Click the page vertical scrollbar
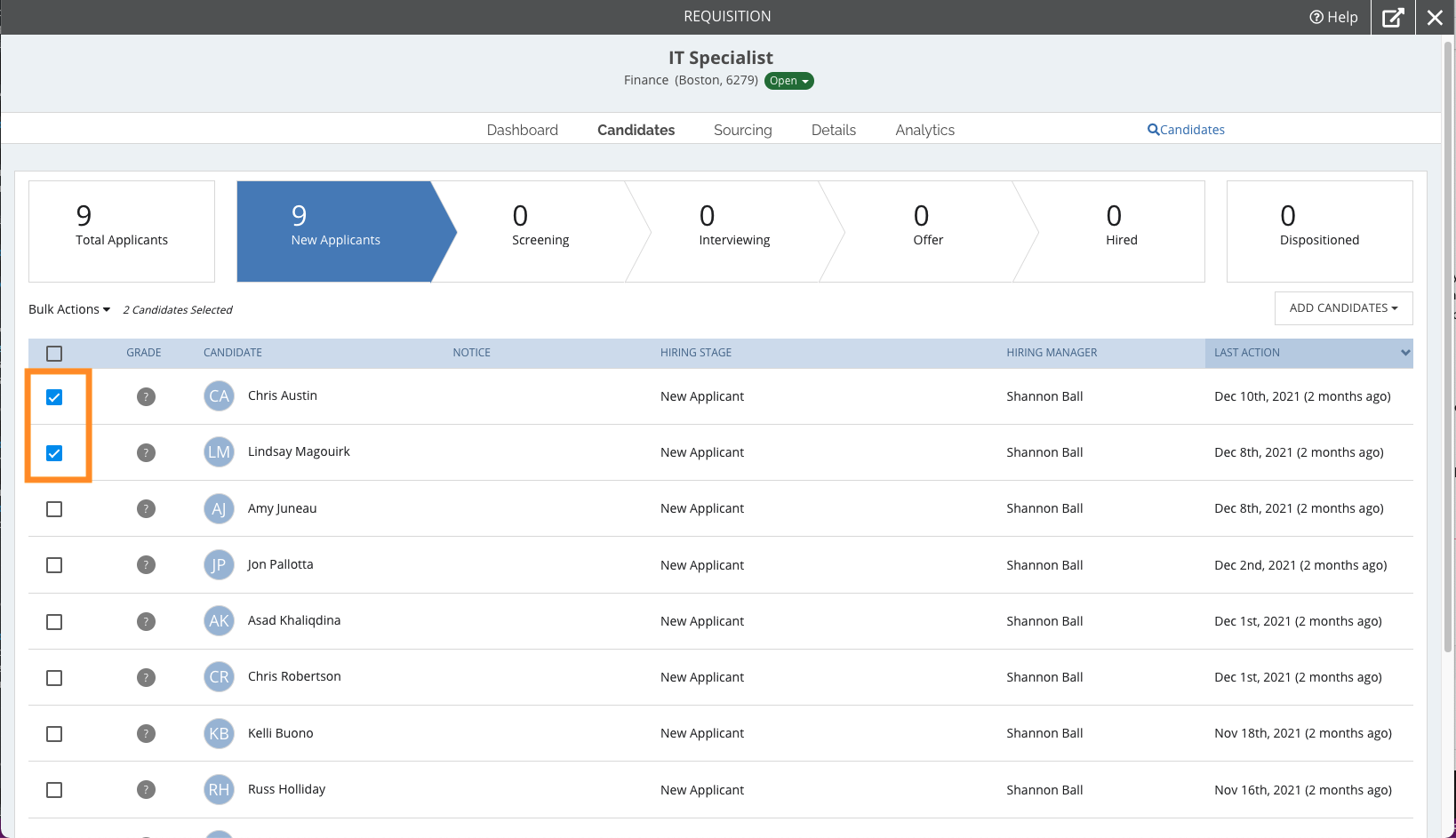Screen dimensions: 1456x838 1447,347
